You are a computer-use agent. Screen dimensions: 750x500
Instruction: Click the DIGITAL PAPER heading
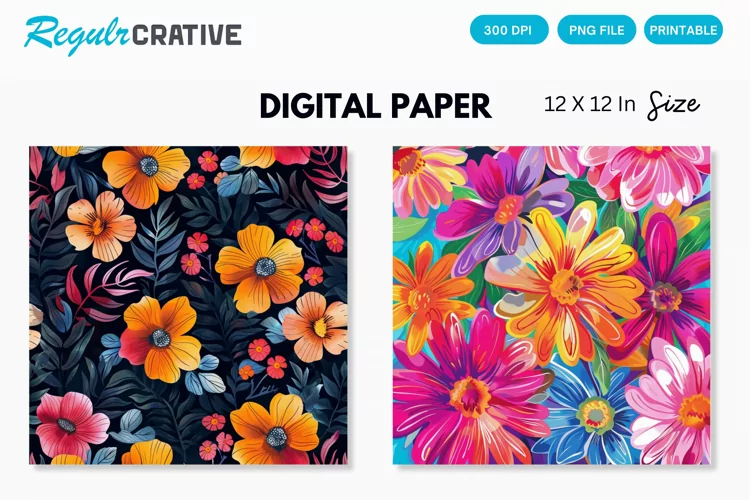click(375, 106)
